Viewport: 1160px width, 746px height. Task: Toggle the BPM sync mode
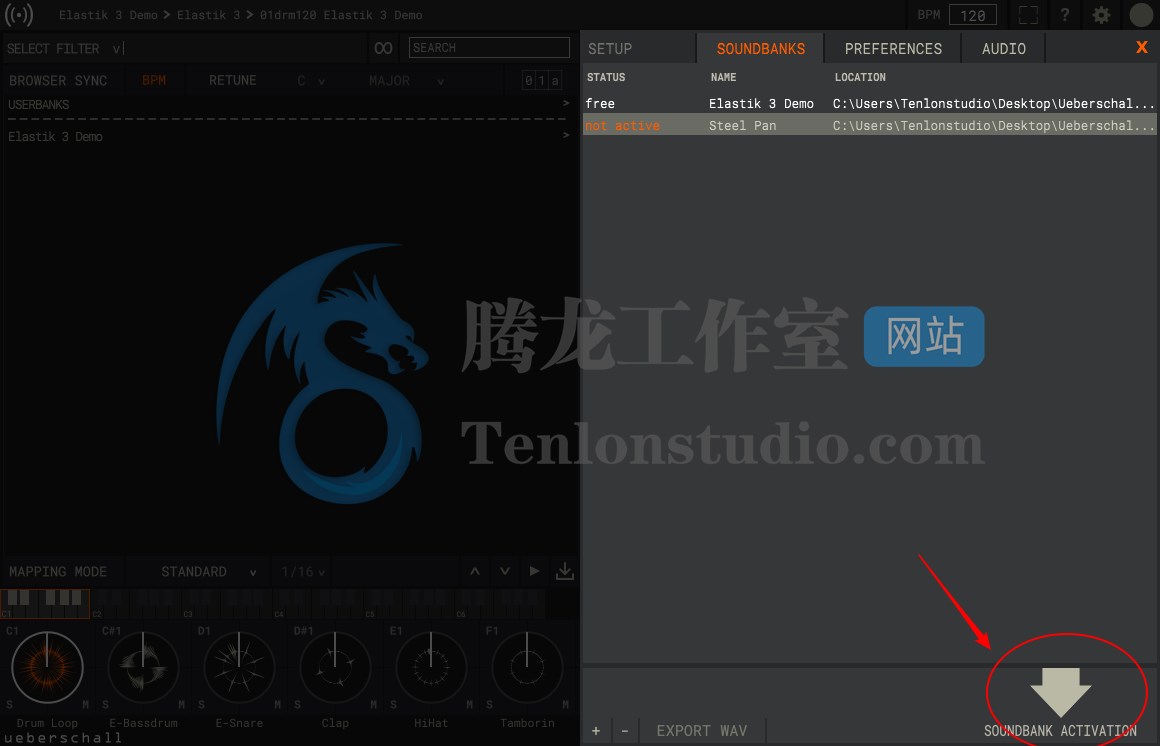pyautogui.click(x=154, y=80)
